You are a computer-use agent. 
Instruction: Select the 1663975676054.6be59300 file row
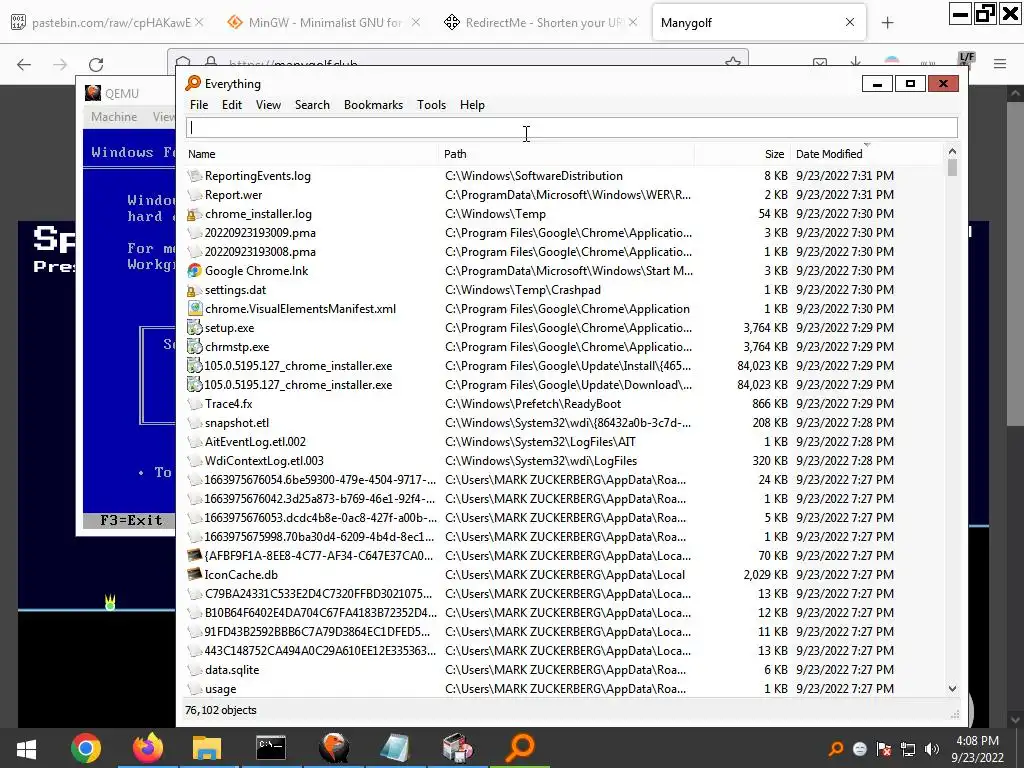coord(540,480)
